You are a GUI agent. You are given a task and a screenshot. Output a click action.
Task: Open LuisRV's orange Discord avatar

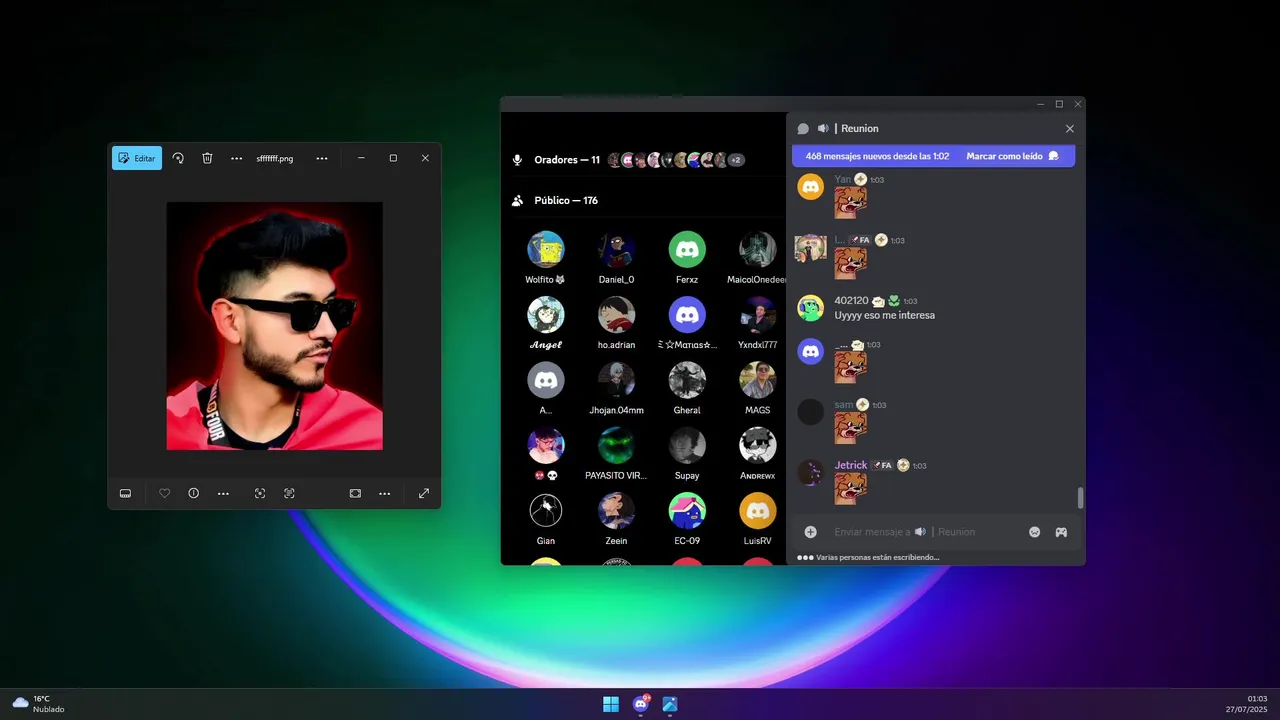point(758,511)
